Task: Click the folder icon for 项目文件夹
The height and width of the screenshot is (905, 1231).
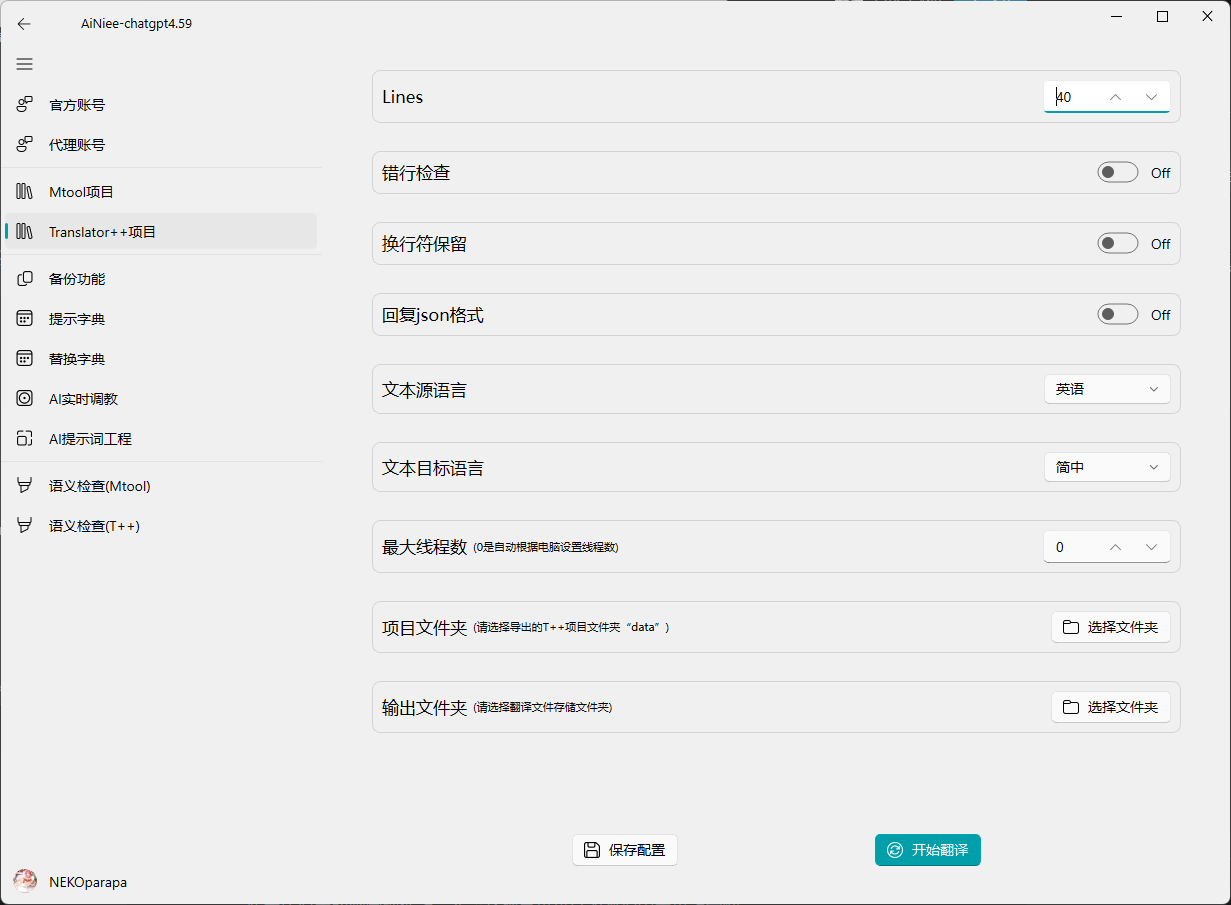Action: 1071,627
